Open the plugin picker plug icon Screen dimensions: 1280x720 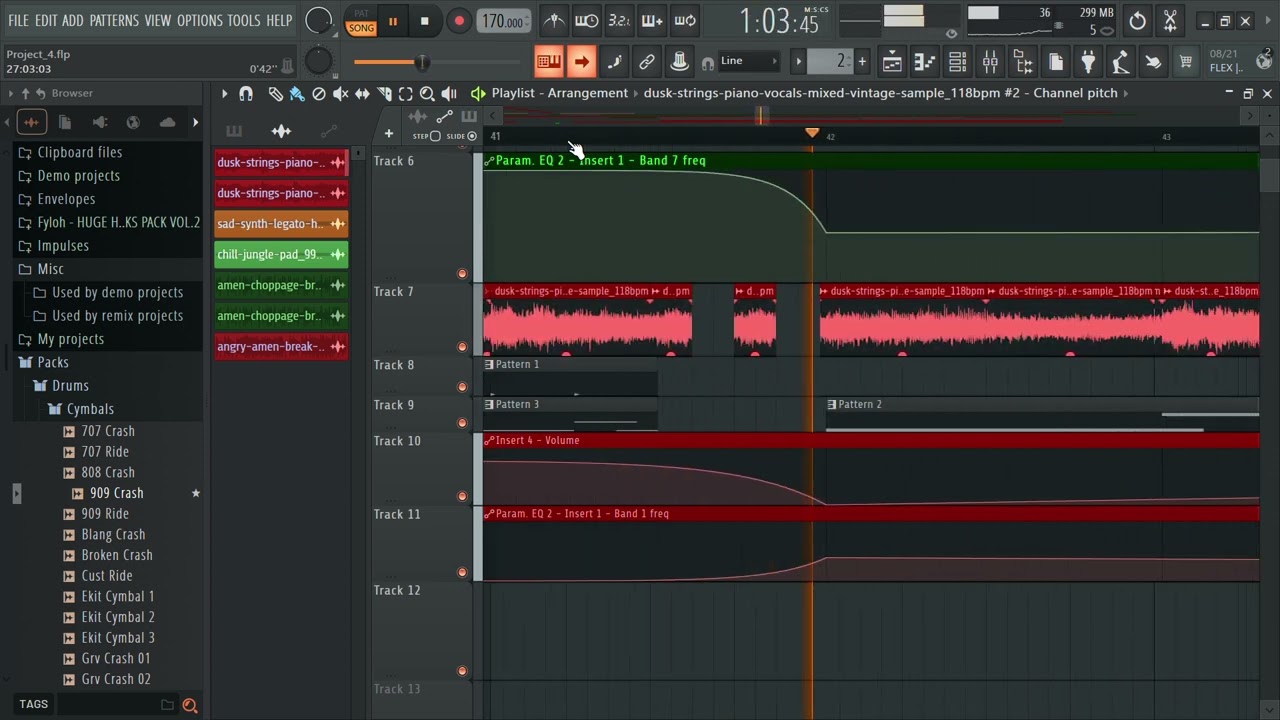[x=1088, y=62]
